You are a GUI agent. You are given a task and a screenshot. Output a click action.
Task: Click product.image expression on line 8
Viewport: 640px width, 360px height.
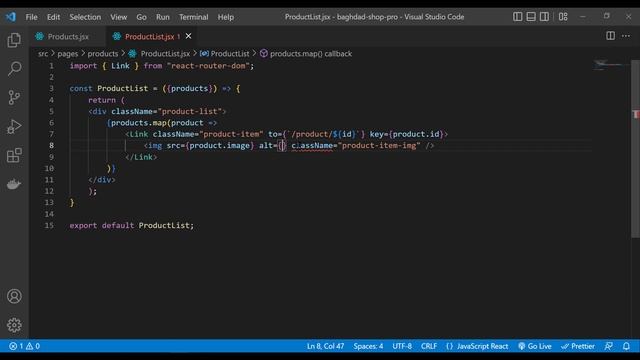(x=220, y=146)
